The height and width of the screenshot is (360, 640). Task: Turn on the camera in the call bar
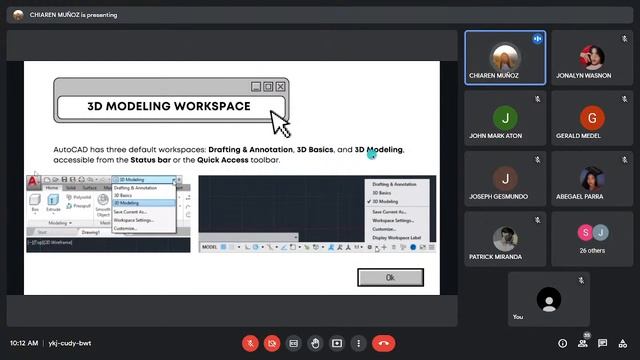tap(272, 343)
